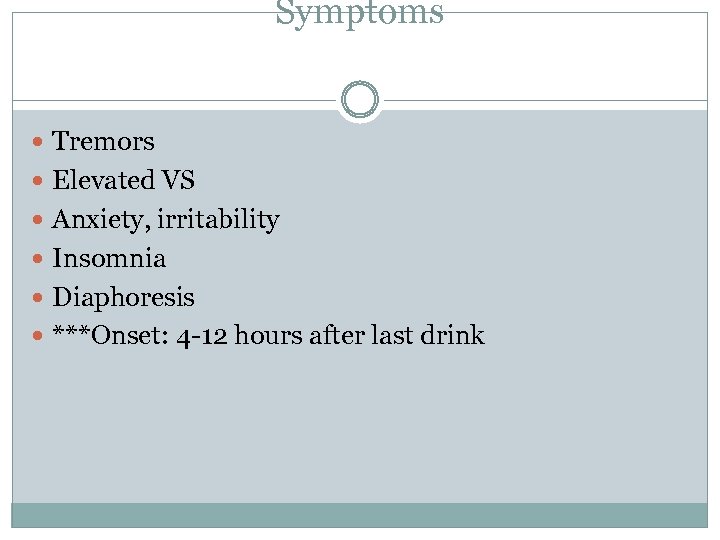The height and width of the screenshot is (540, 720).
Task: Click the circle ornament below the title
Action: point(359,100)
